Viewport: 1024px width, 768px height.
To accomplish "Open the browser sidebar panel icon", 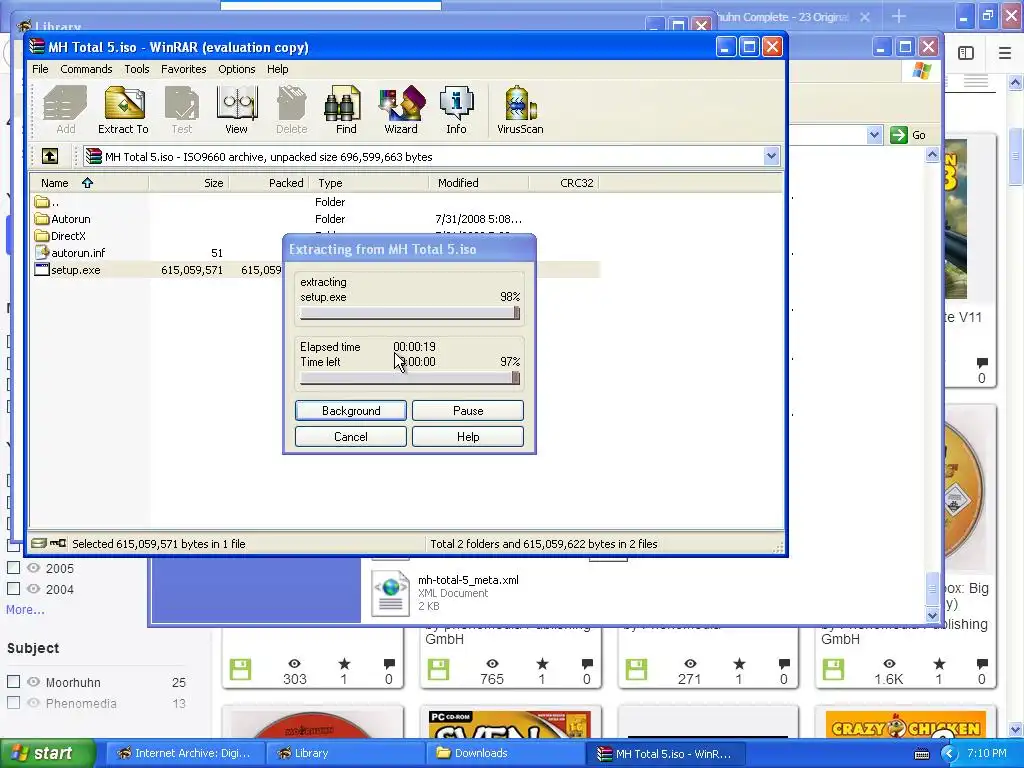I will coord(966,53).
